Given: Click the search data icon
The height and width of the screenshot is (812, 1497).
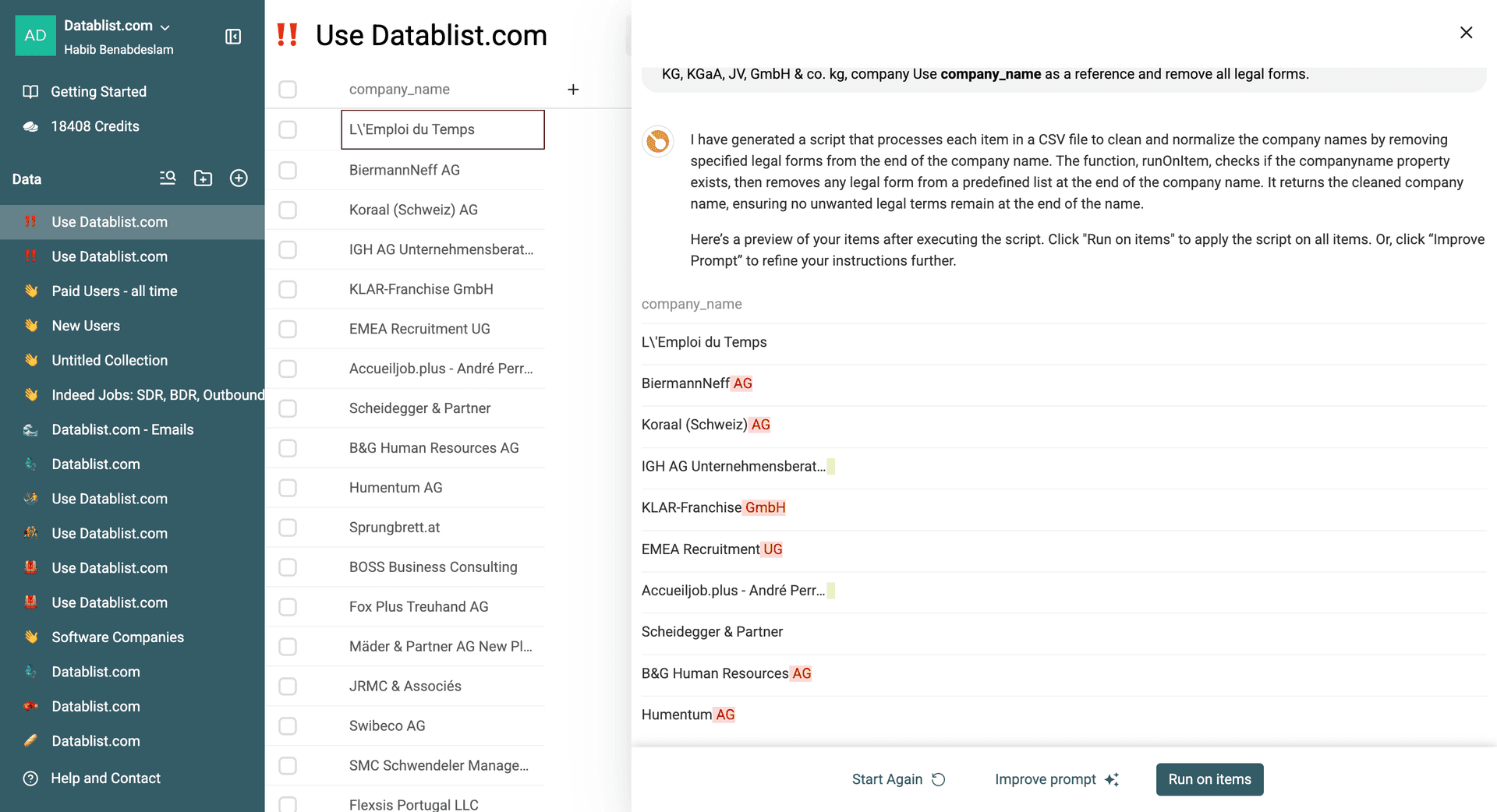Looking at the screenshot, I should [168, 178].
